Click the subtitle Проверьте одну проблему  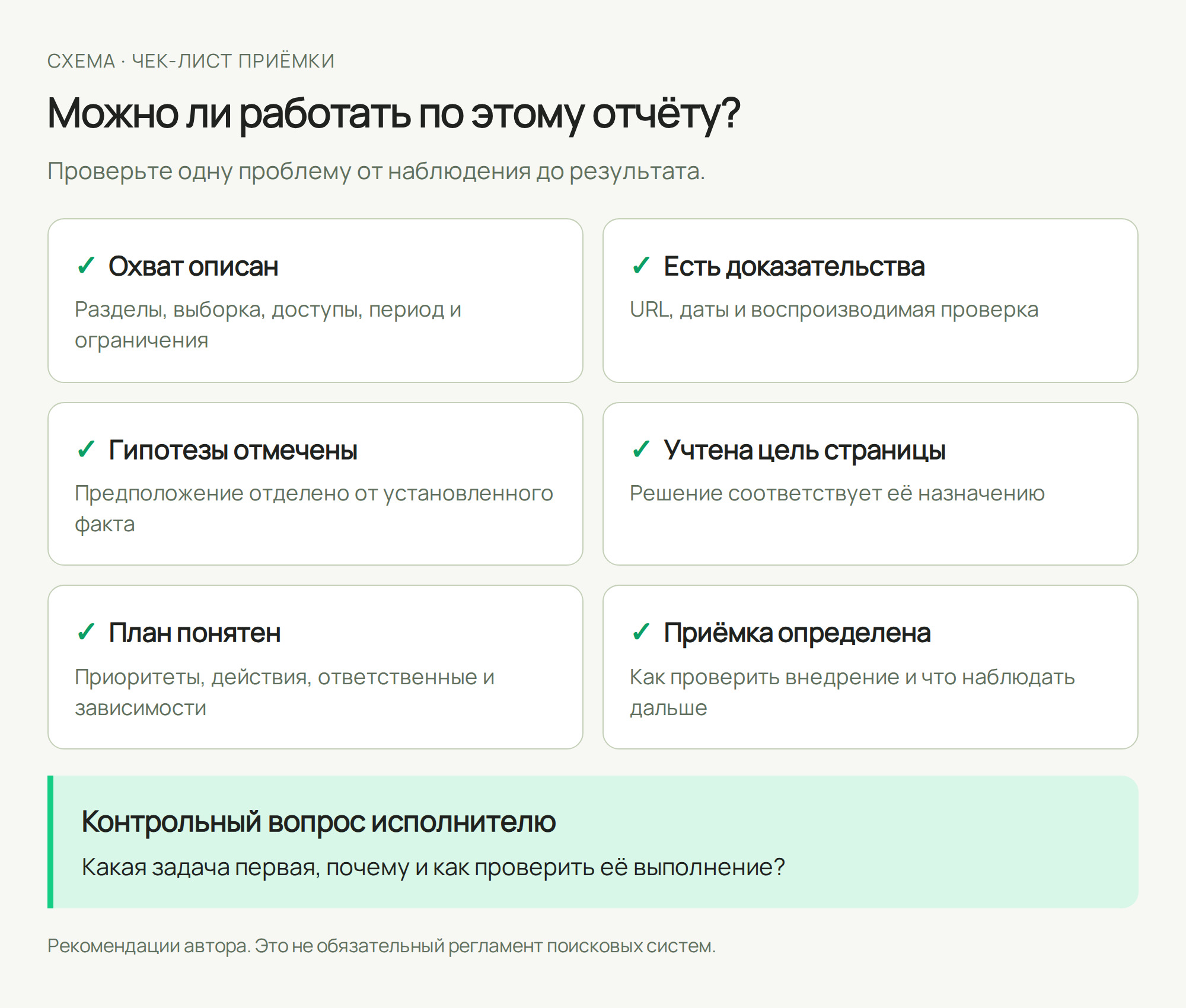click(x=199, y=171)
